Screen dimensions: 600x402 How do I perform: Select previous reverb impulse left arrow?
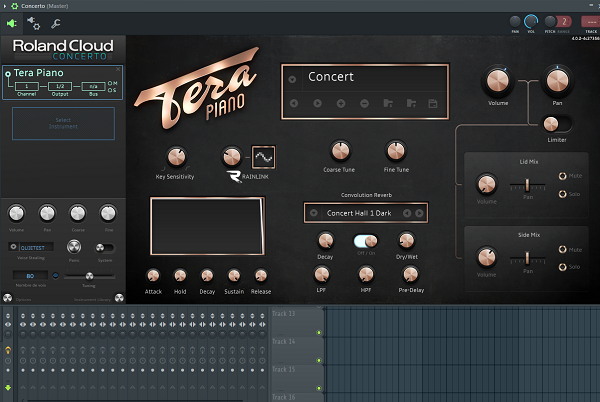pyautogui.click(x=407, y=213)
